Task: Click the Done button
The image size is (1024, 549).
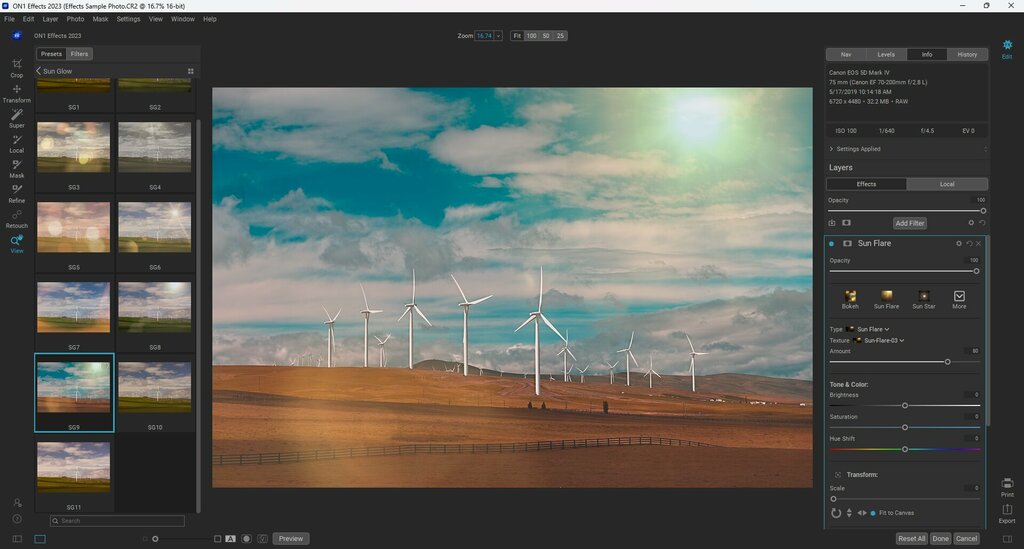Action: click(x=940, y=539)
